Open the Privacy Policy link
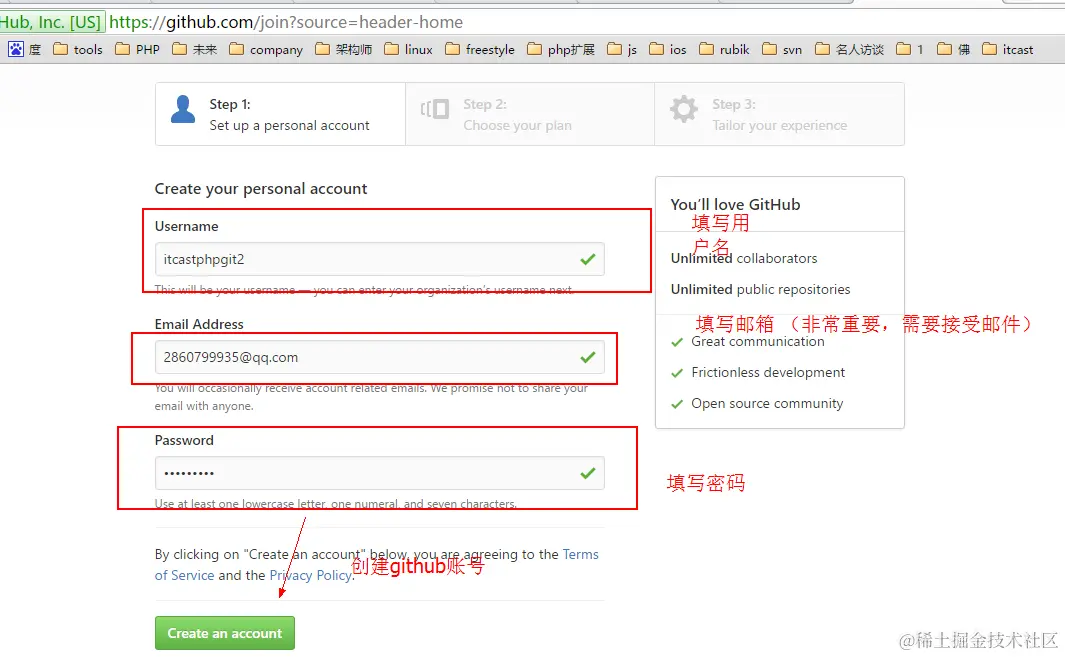The width and height of the screenshot is (1065, 657). [x=311, y=575]
